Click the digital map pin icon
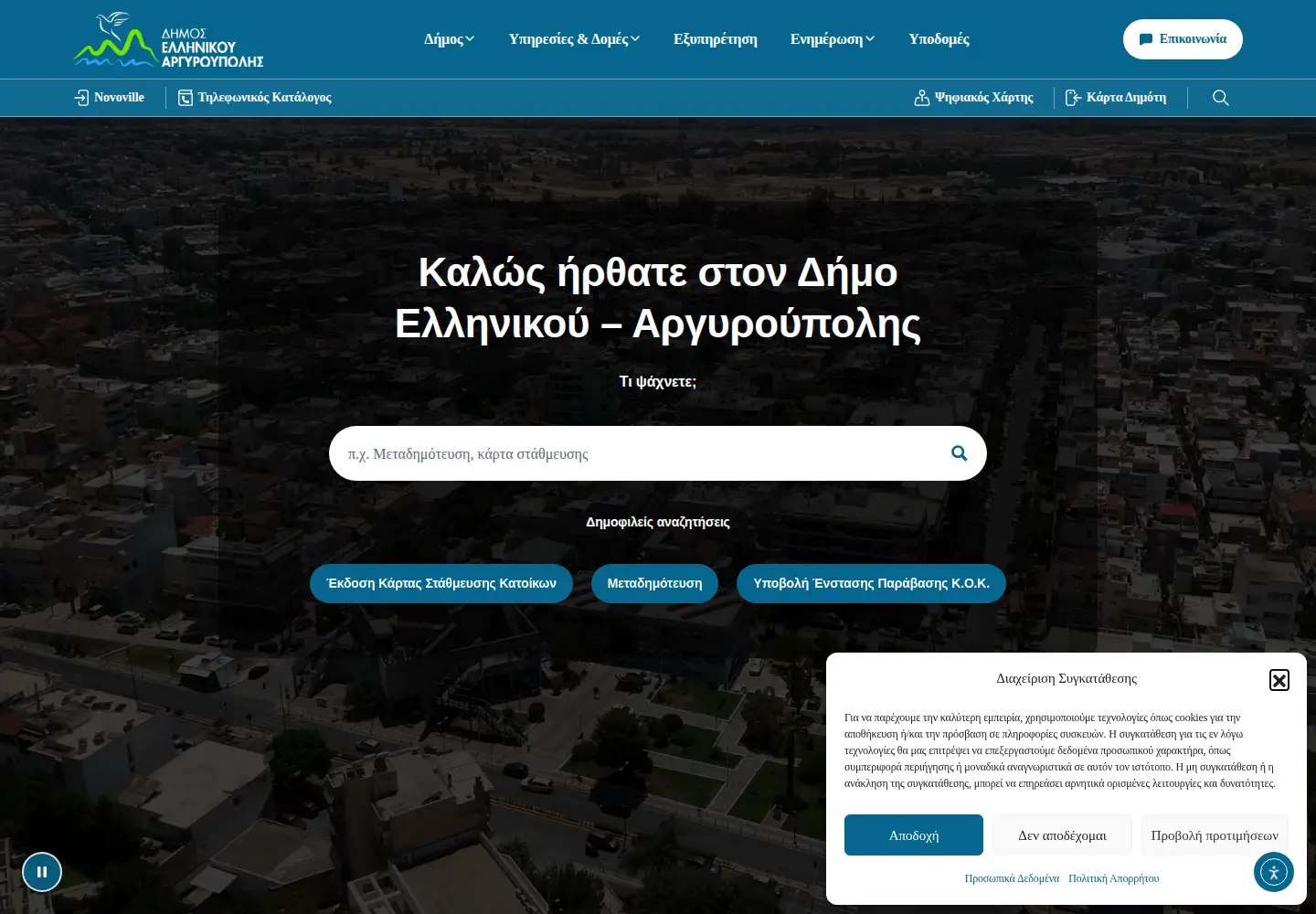1316x914 pixels. [x=922, y=98]
